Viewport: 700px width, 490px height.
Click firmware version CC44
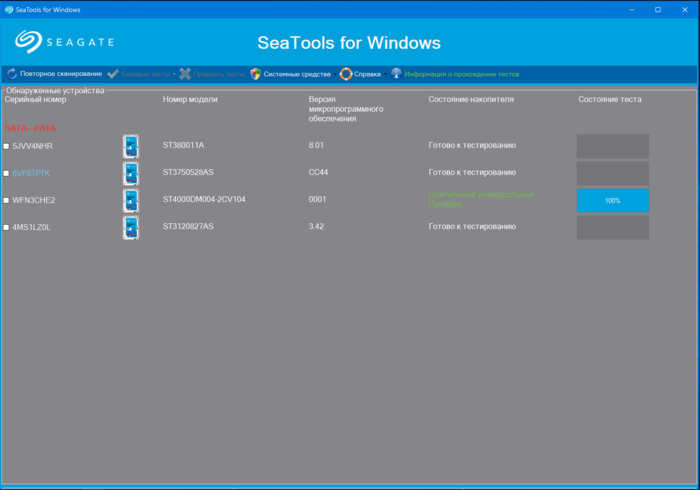(x=318, y=172)
